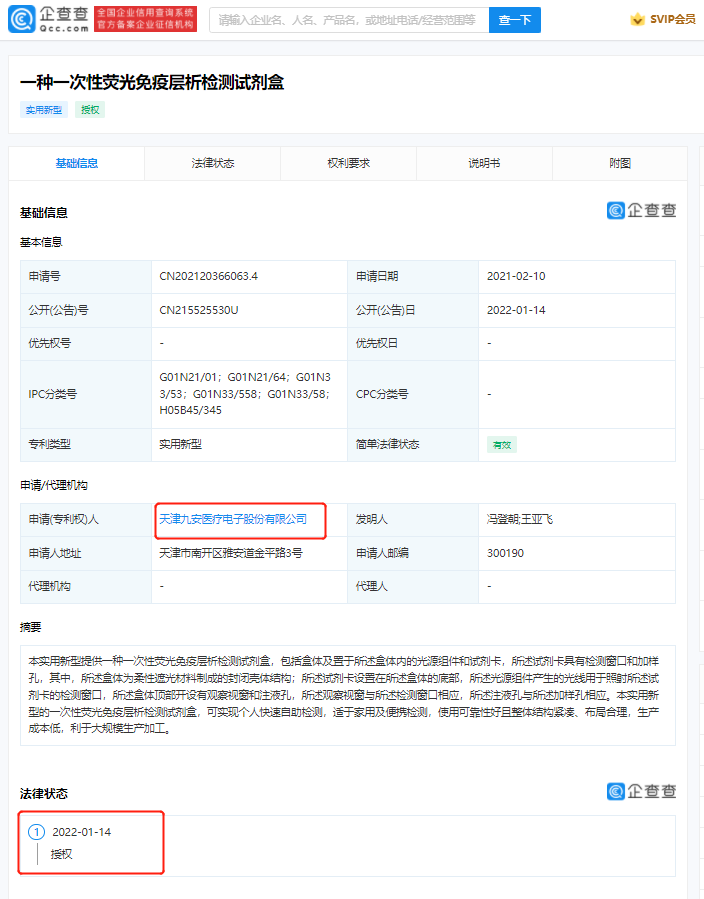704x899 pixels.
Task: Click the red 全国企业信用查询系统 banner badge
Action: point(146,19)
